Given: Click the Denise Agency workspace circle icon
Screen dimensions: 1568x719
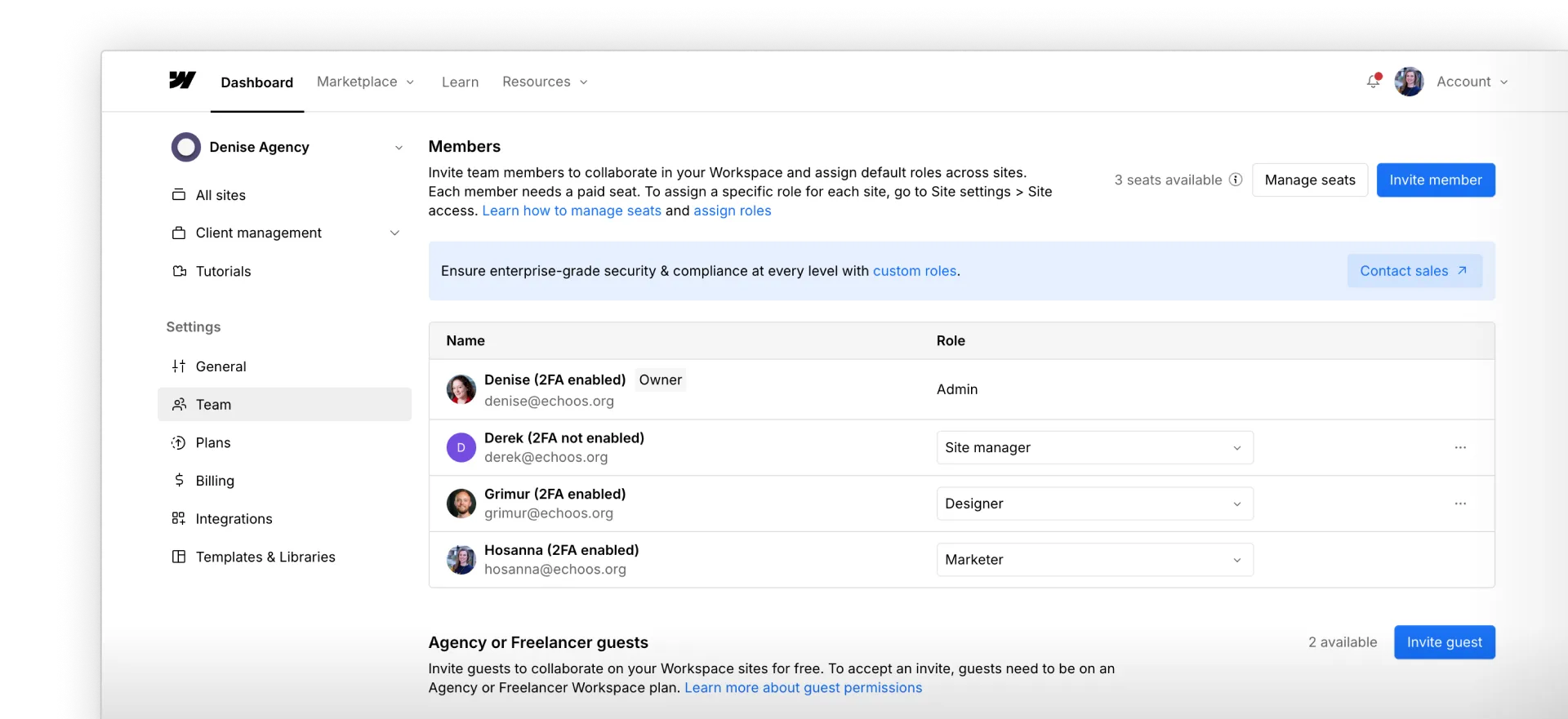Looking at the screenshot, I should pyautogui.click(x=186, y=147).
